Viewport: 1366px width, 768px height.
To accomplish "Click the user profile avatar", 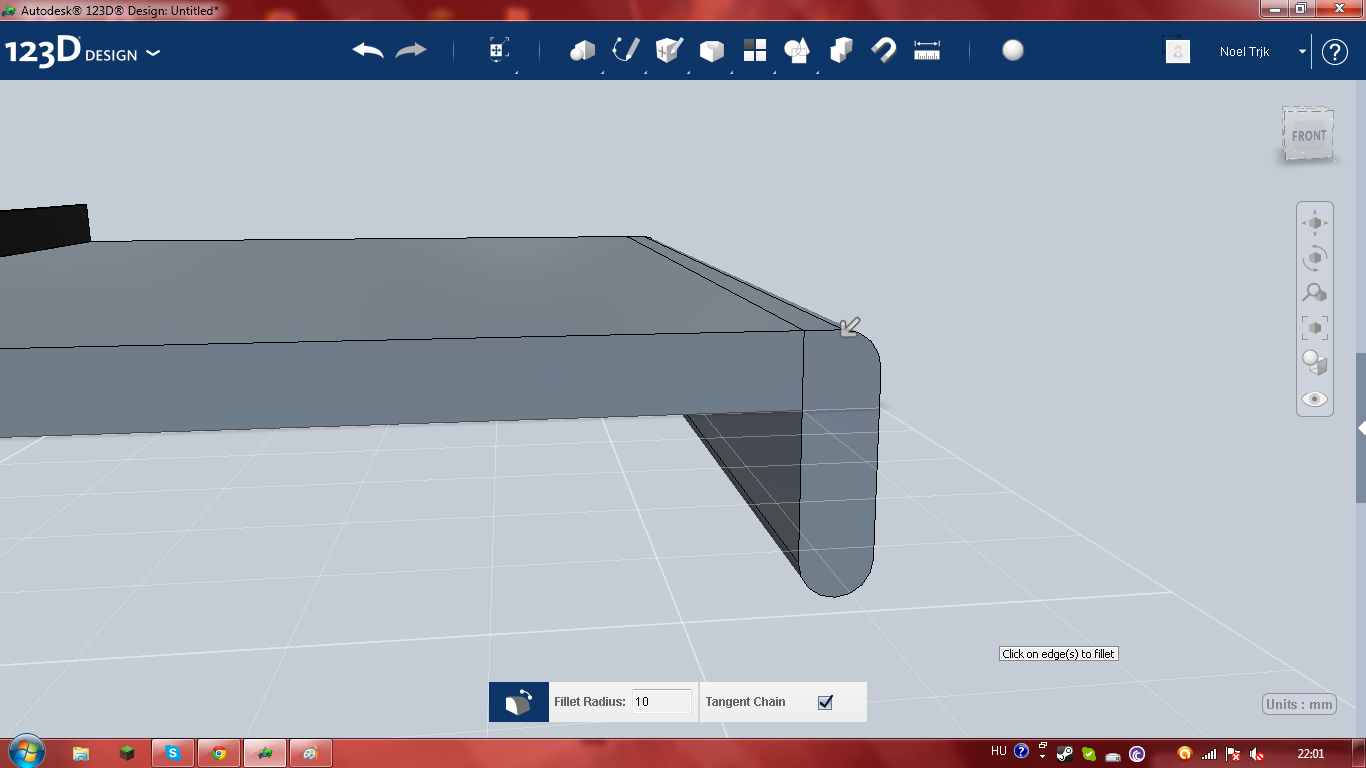I will pos(1178,51).
